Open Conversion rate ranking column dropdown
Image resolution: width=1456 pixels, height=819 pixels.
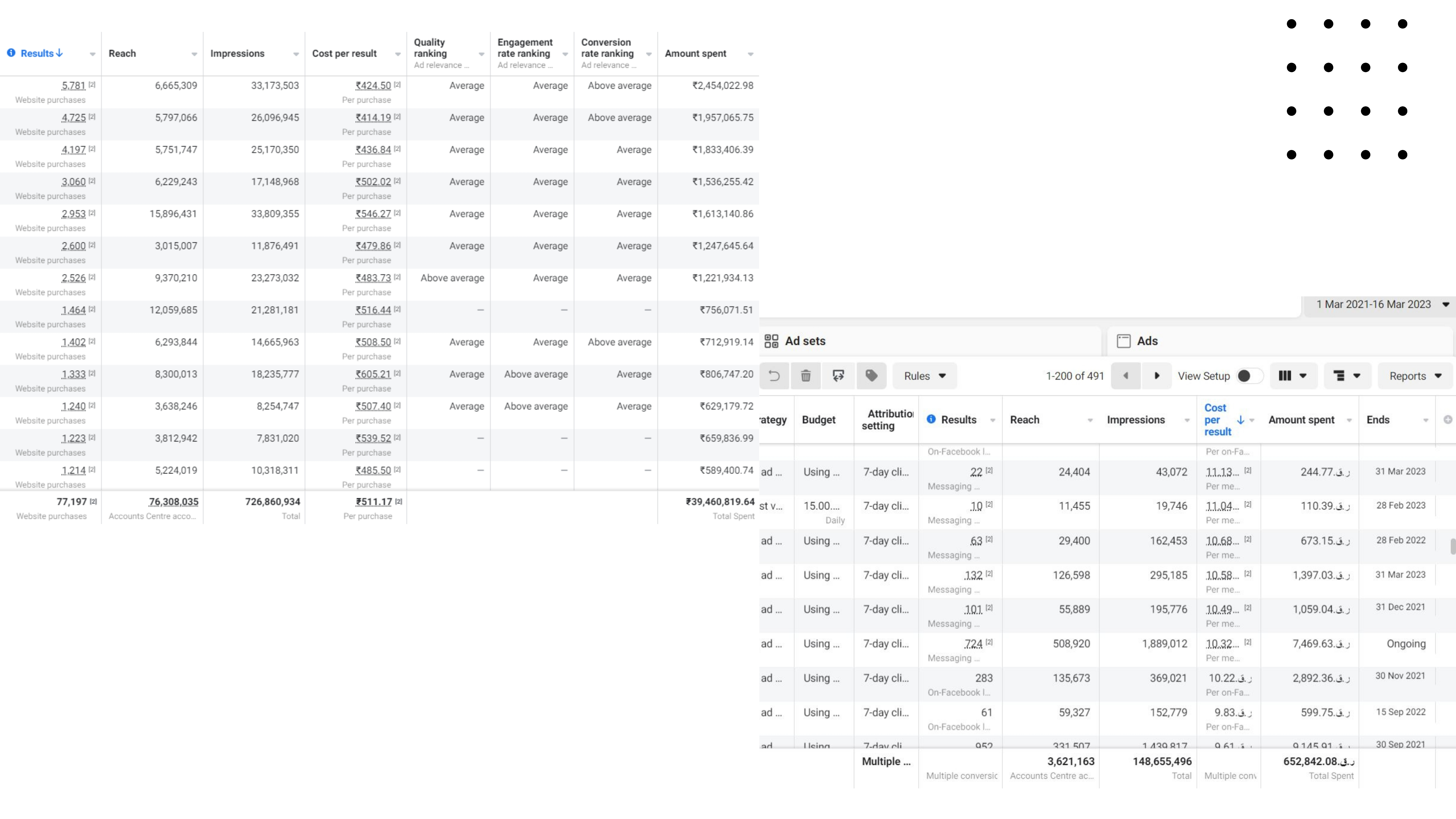tap(648, 54)
